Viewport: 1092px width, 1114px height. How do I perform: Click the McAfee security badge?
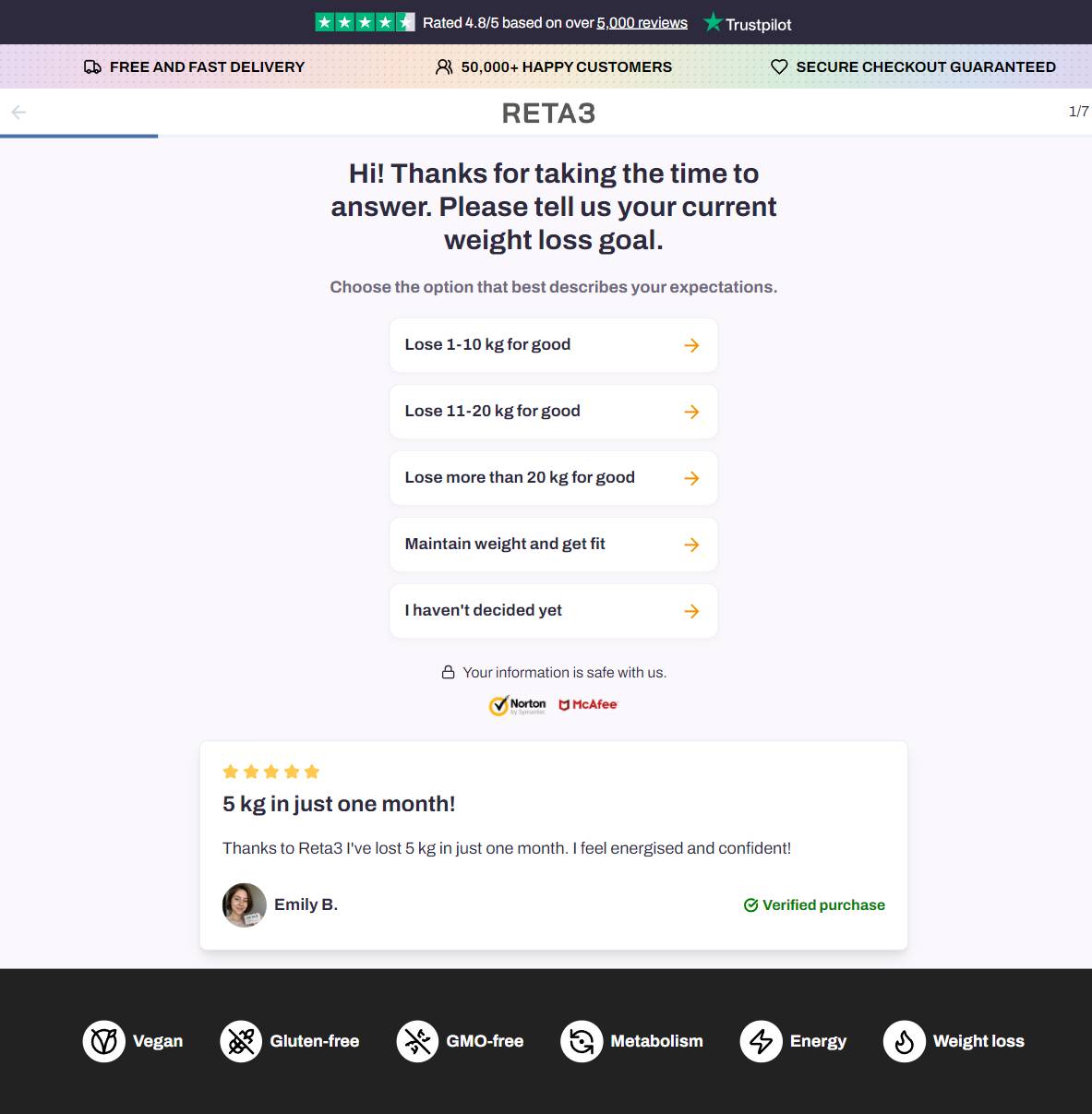tap(588, 704)
